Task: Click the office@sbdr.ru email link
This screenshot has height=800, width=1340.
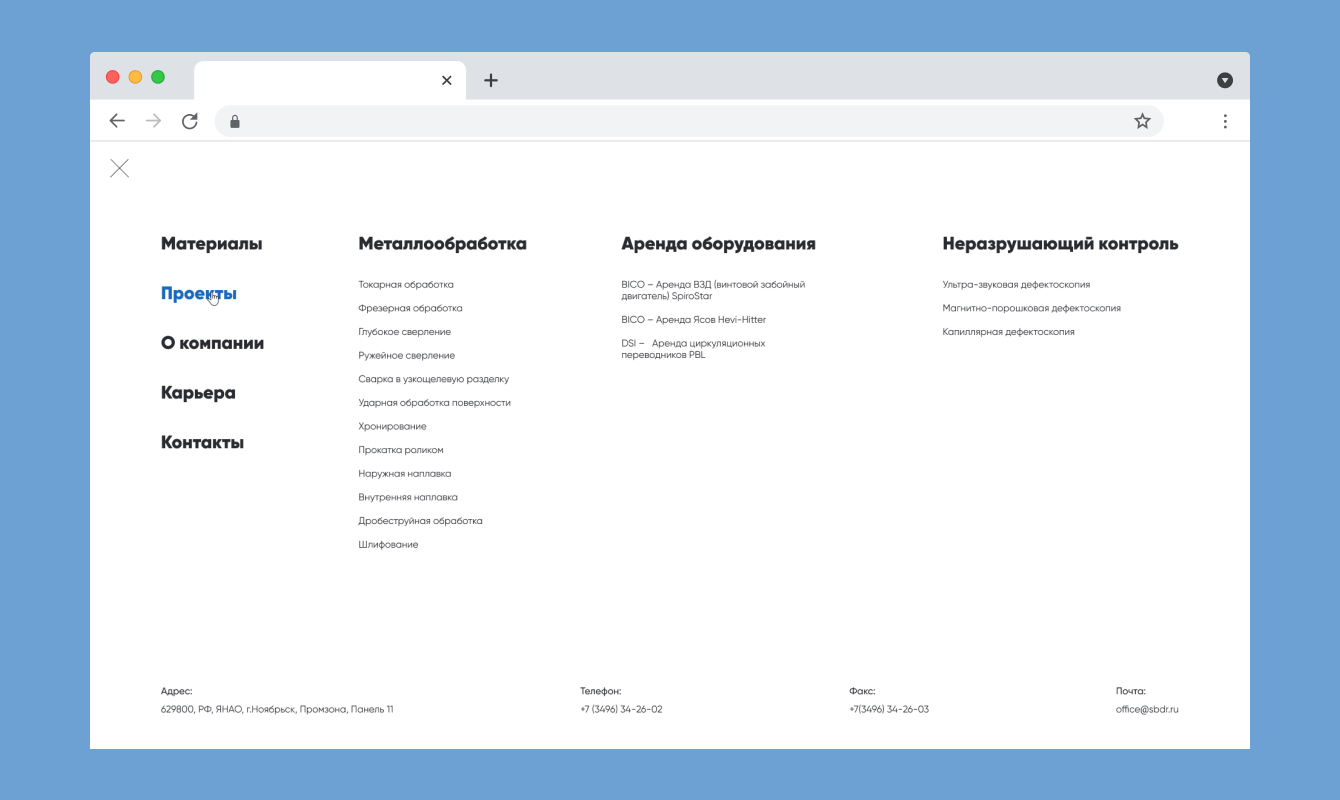Action: click(1147, 709)
